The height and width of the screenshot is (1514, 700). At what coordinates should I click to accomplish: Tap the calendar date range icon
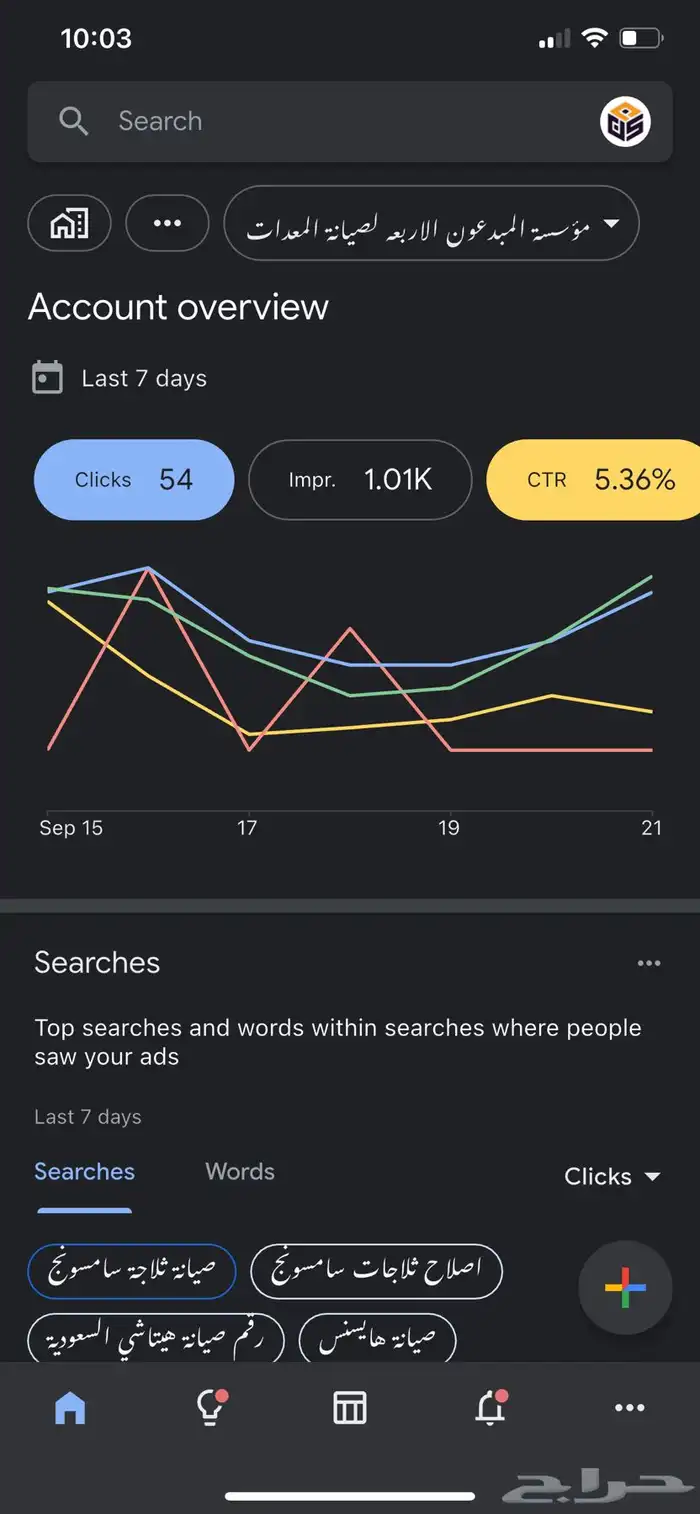[x=47, y=378]
